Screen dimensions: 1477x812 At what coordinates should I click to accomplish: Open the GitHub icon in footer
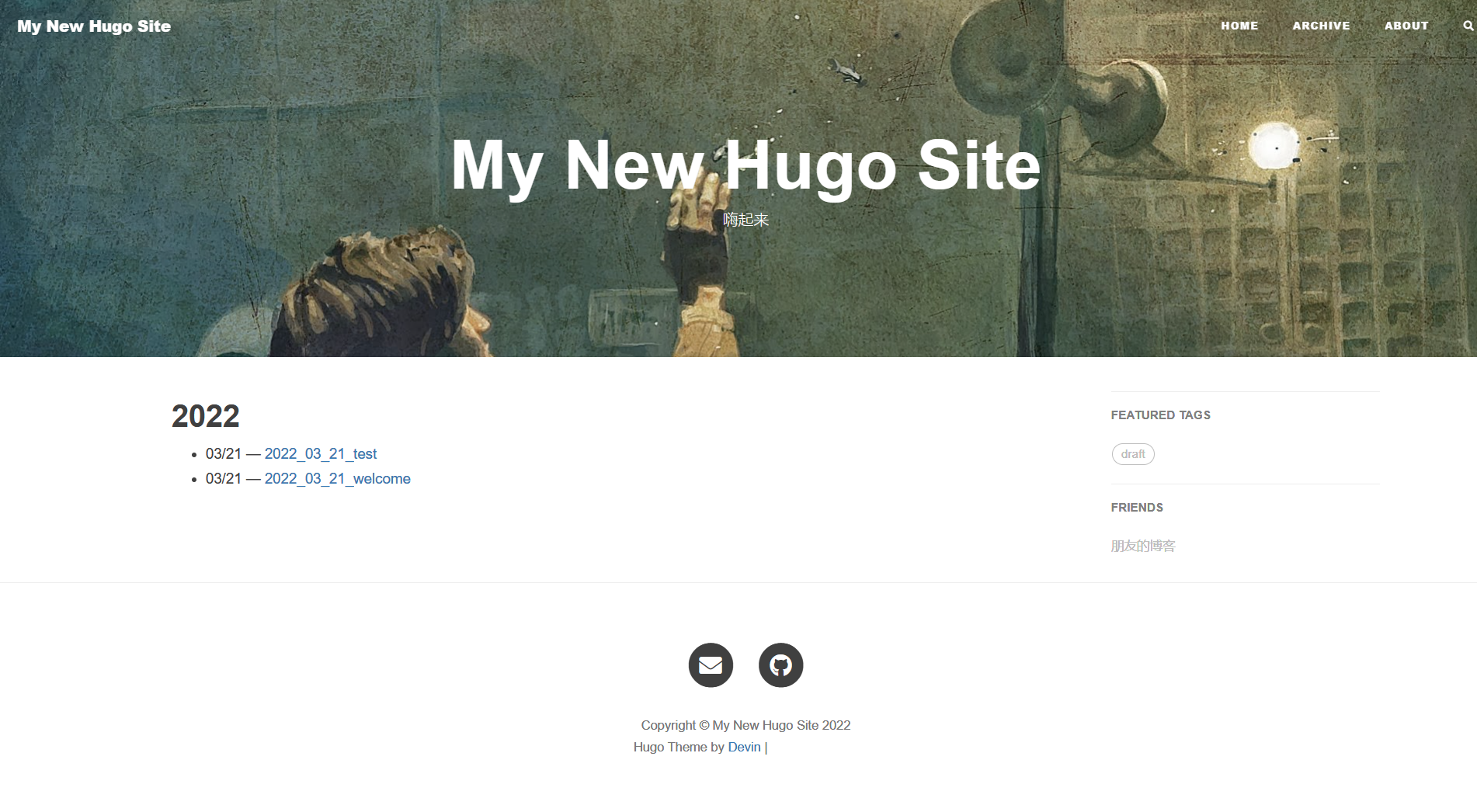(780, 665)
